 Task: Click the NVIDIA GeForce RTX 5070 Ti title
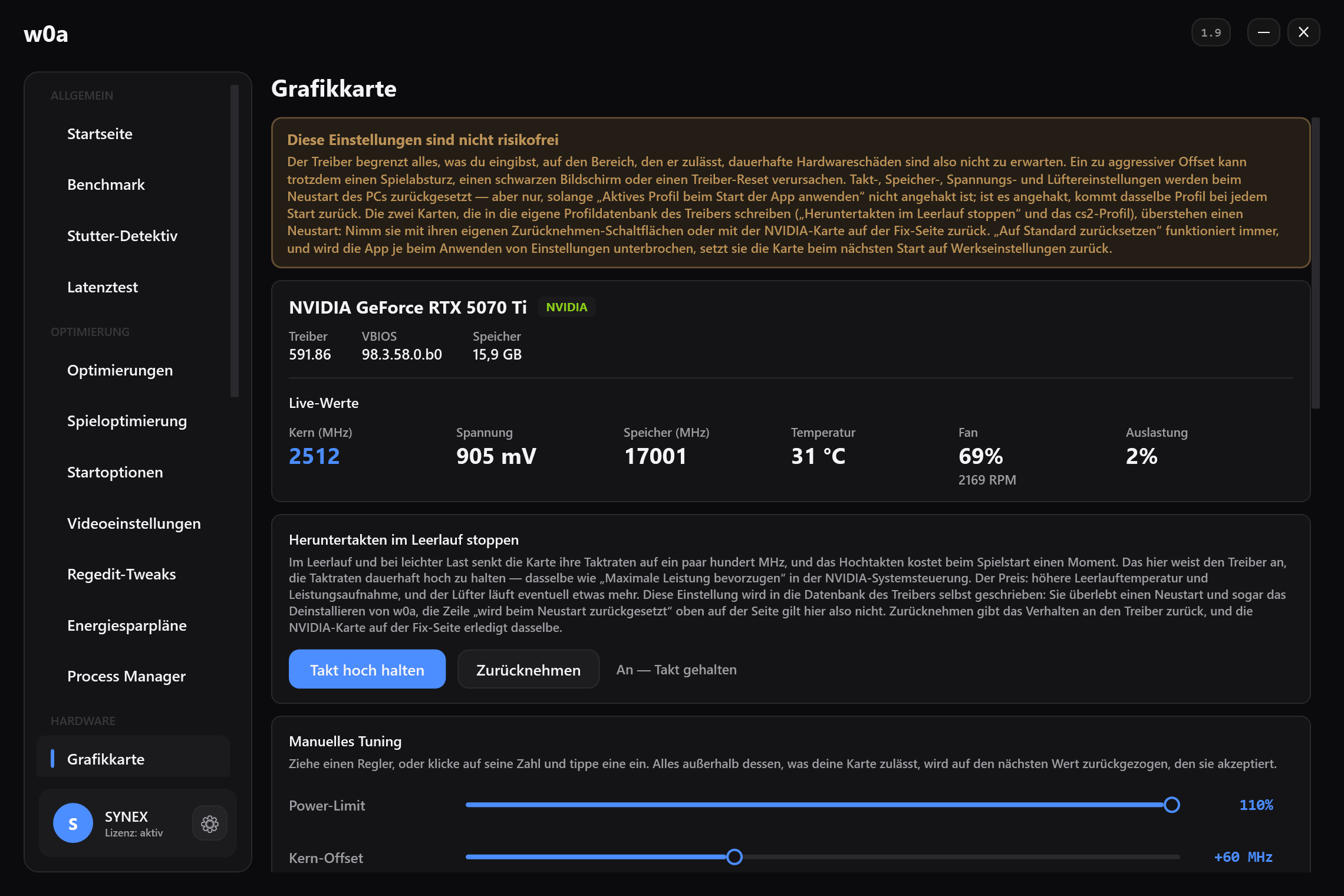pos(408,307)
